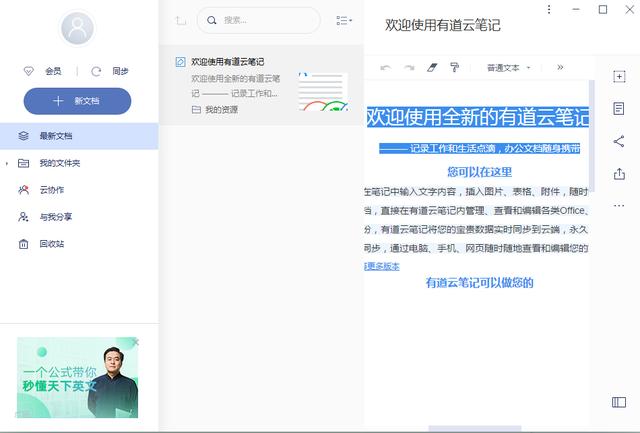Expand the 我的文件夹 tree arrow
640x433 pixels.
coord(7,164)
